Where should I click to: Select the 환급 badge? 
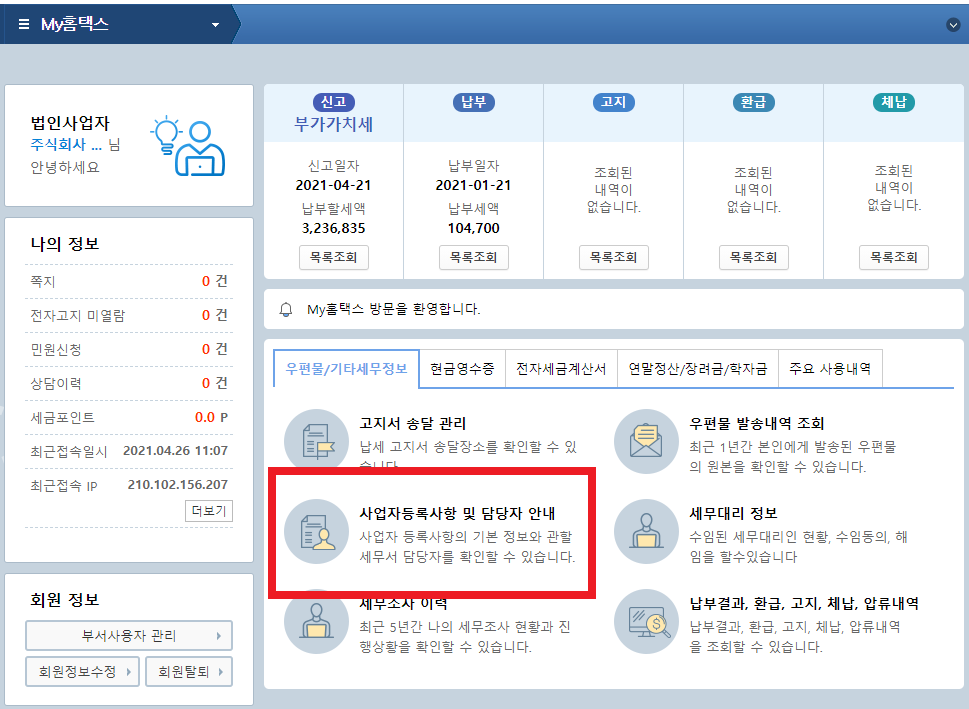[753, 102]
